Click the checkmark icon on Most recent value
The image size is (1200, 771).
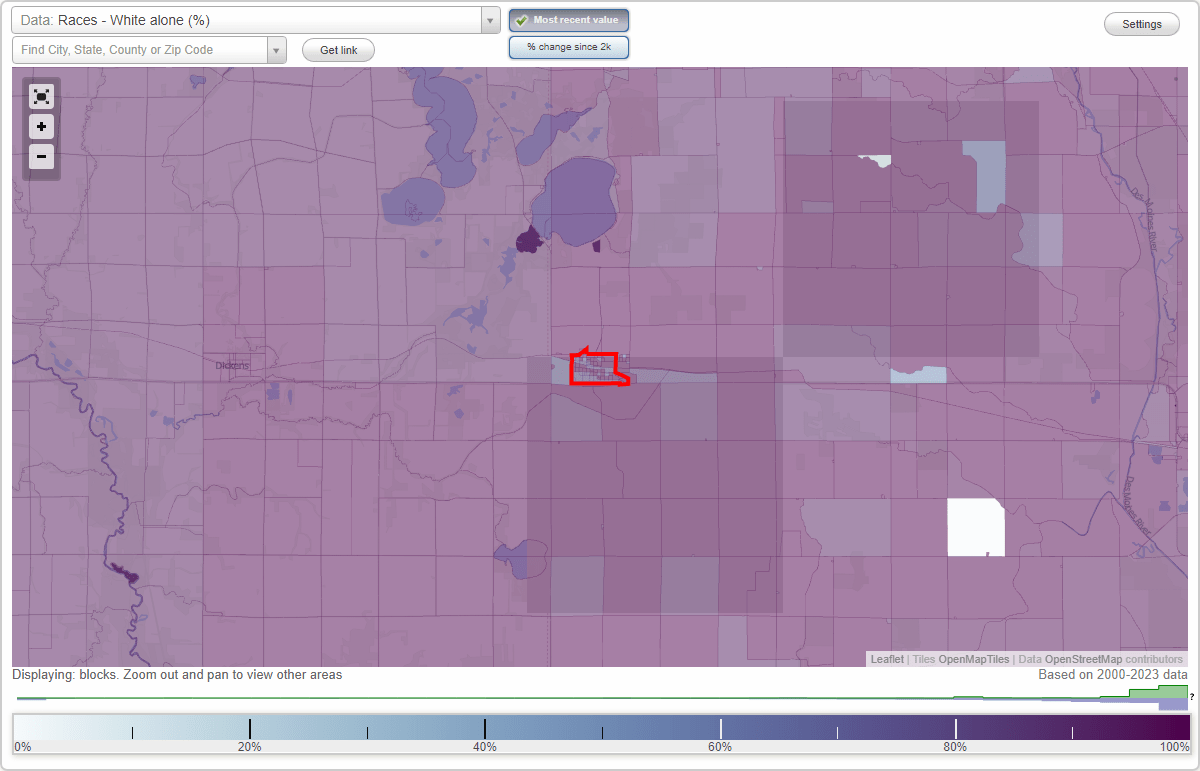coord(521,19)
